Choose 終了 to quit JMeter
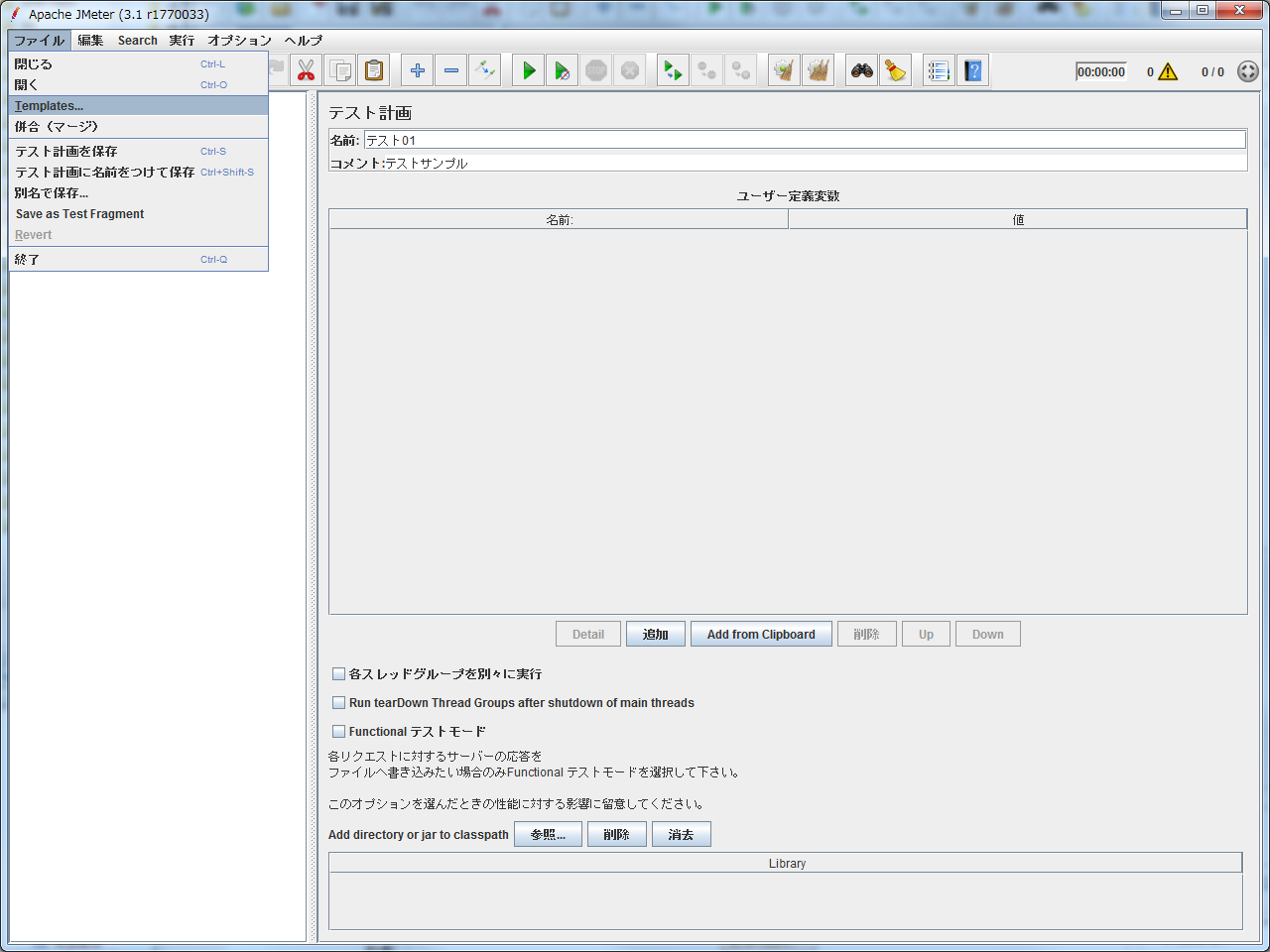This screenshot has width=1270, height=952. [x=139, y=260]
